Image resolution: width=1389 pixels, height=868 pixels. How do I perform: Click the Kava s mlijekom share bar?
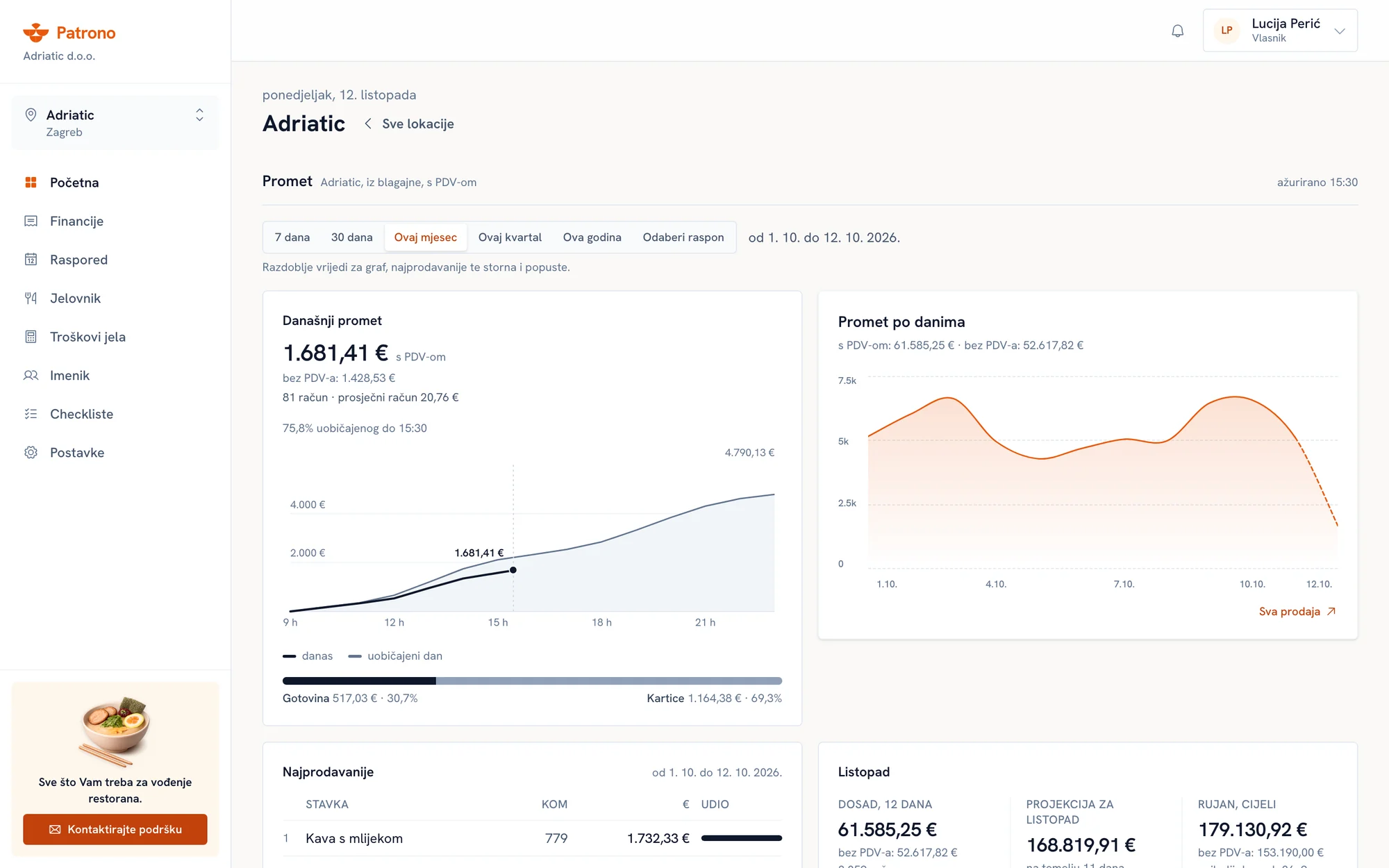tap(742, 838)
